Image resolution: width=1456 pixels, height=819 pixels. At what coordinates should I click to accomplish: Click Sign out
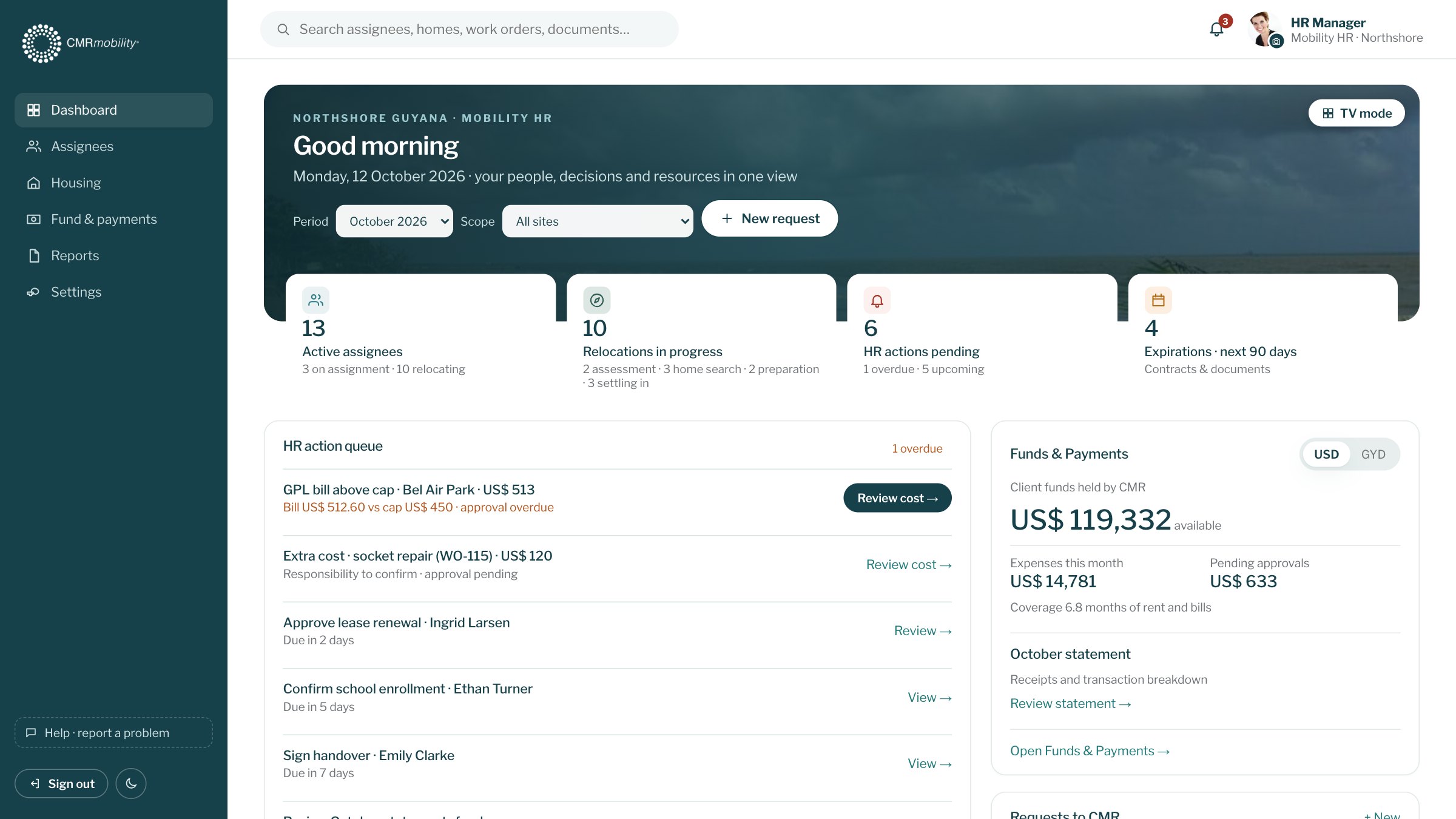tap(61, 783)
